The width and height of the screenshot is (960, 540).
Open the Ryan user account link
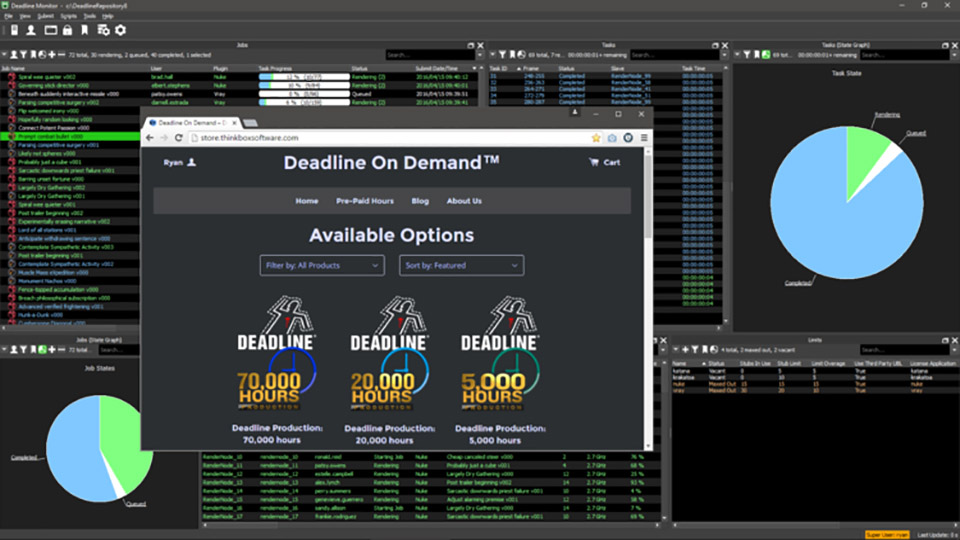pos(179,162)
